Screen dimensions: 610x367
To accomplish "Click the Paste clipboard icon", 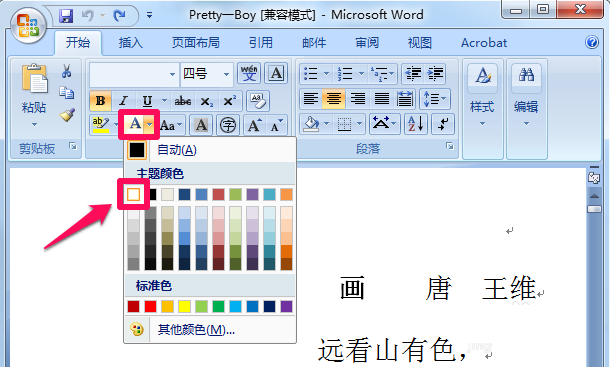I will 34,78.
